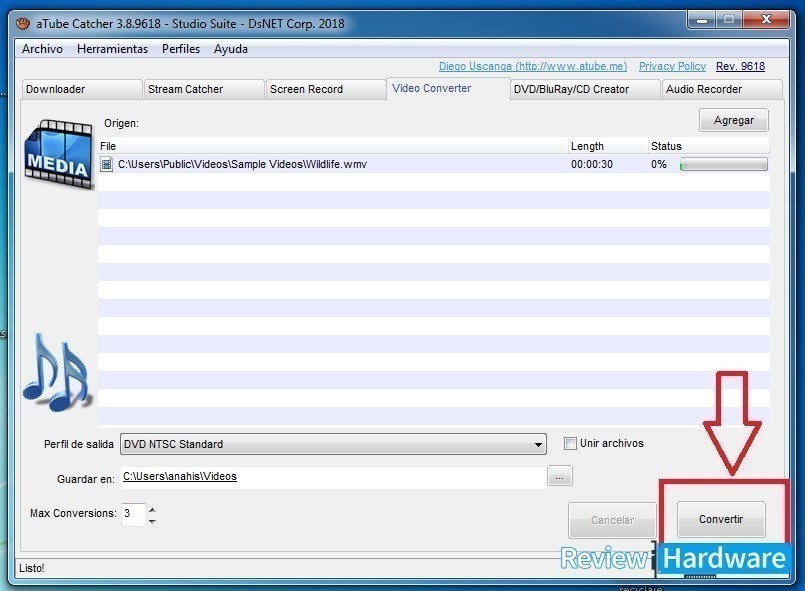
Task: Click the 0% status value
Action: [659, 164]
